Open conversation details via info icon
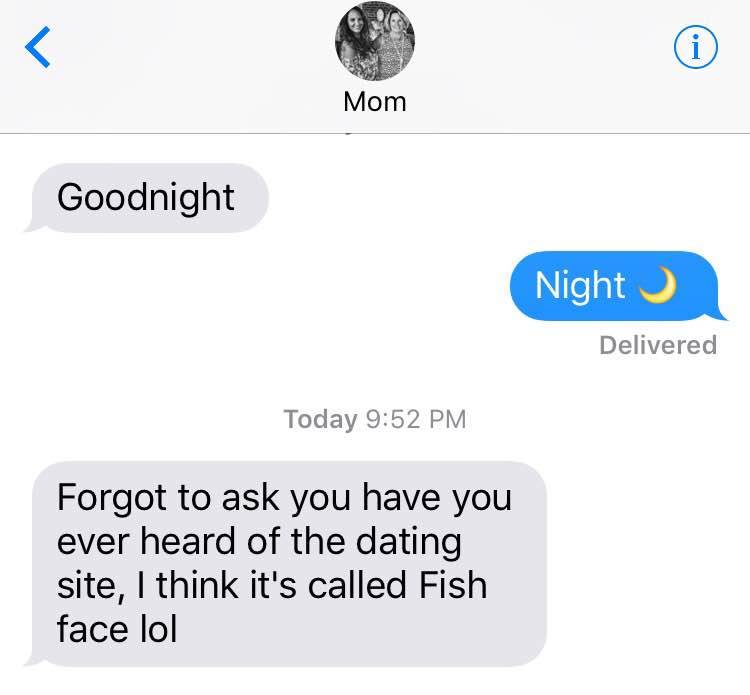 pyautogui.click(x=695, y=47)
